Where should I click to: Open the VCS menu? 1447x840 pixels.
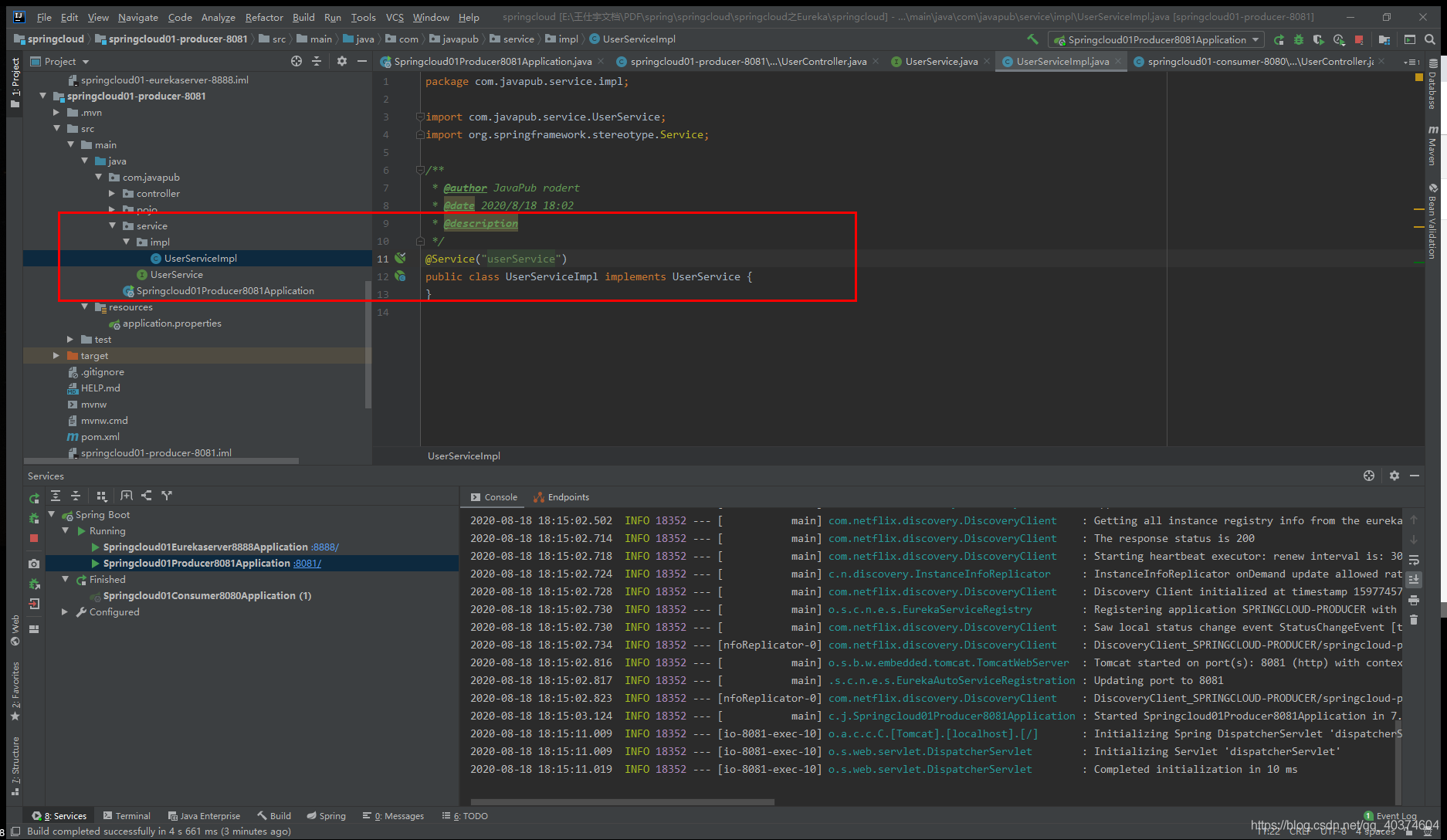coord(395,17)
